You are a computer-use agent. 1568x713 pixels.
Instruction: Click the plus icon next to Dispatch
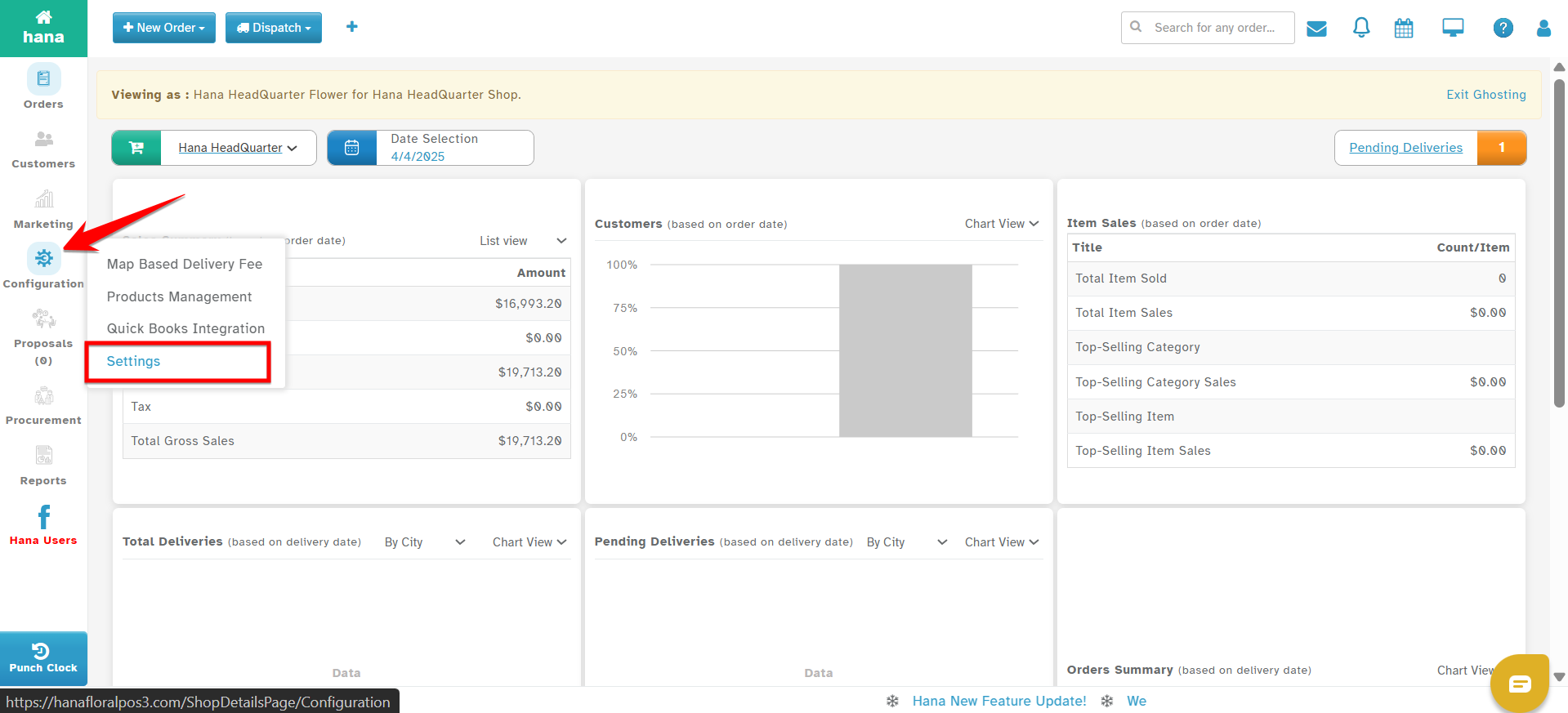click(x=352, y=27)
